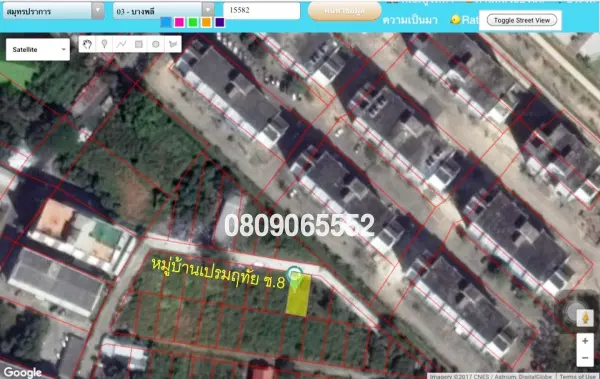Image resolution: width=600 pixels, height=379 pixels.
Task: Click the search data orange button
Action: point(344,11)
